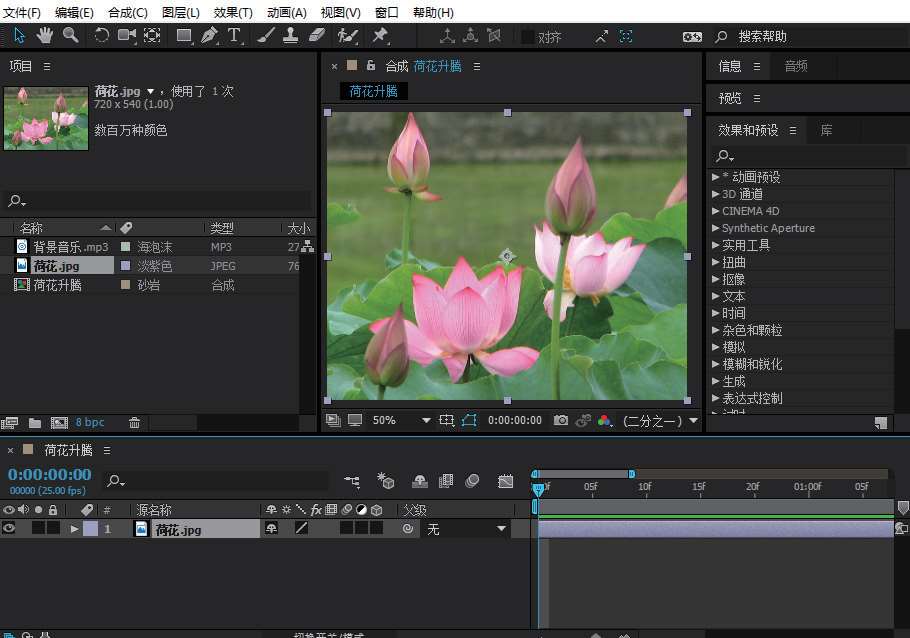Select the Eraser tool
Screen dimensions: 910x638
317,36
